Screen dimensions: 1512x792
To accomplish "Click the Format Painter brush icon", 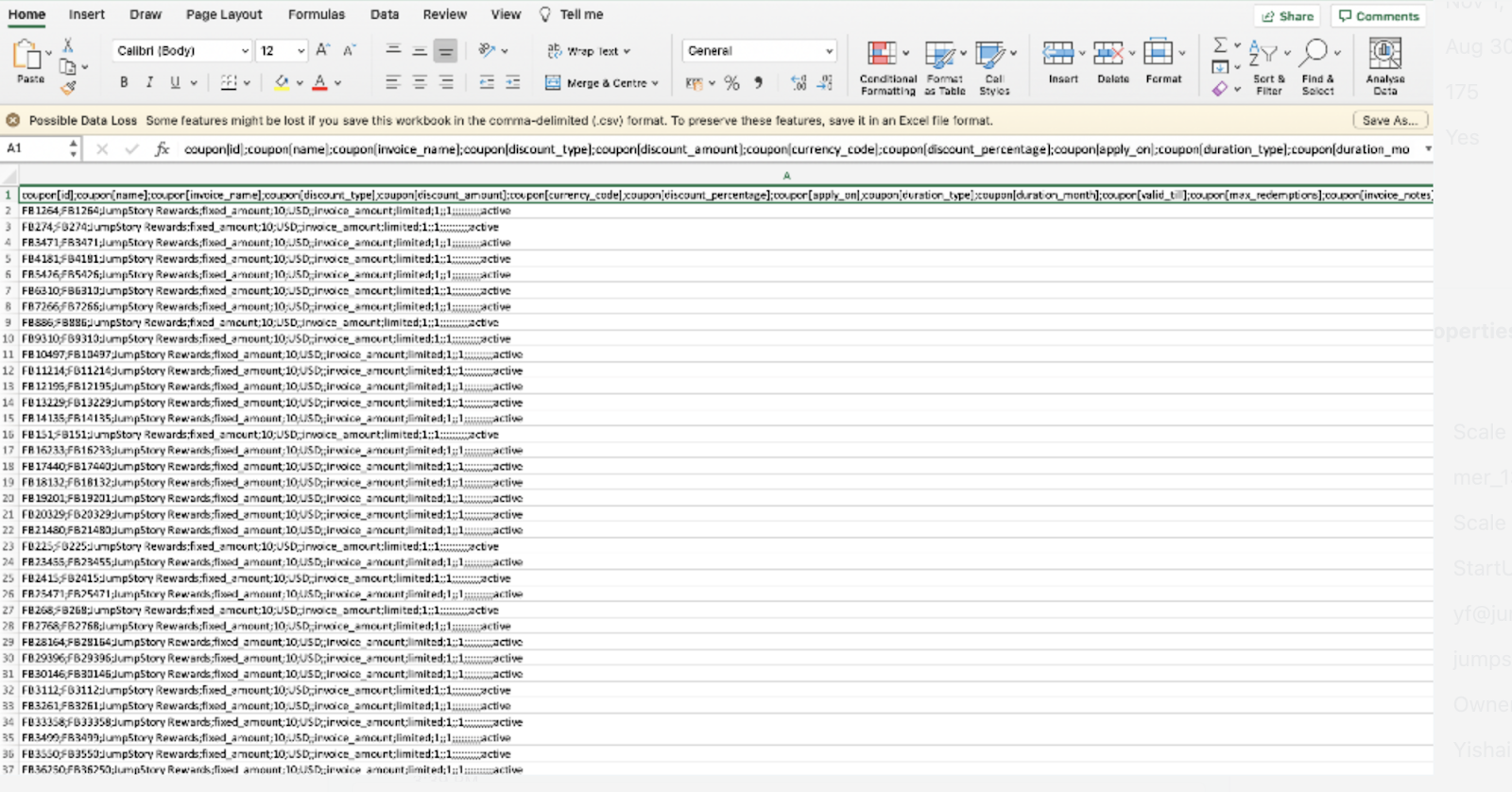I will click(68, 88).
